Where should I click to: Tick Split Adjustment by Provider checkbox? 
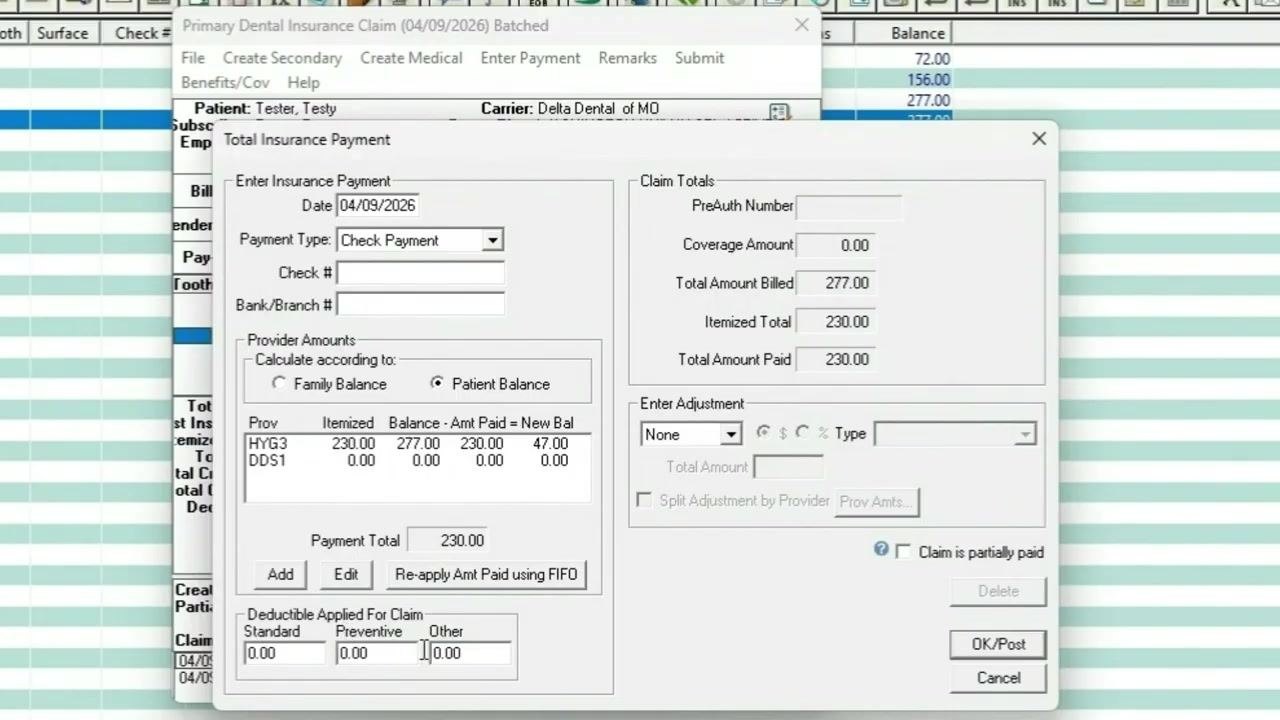[645, 500]
